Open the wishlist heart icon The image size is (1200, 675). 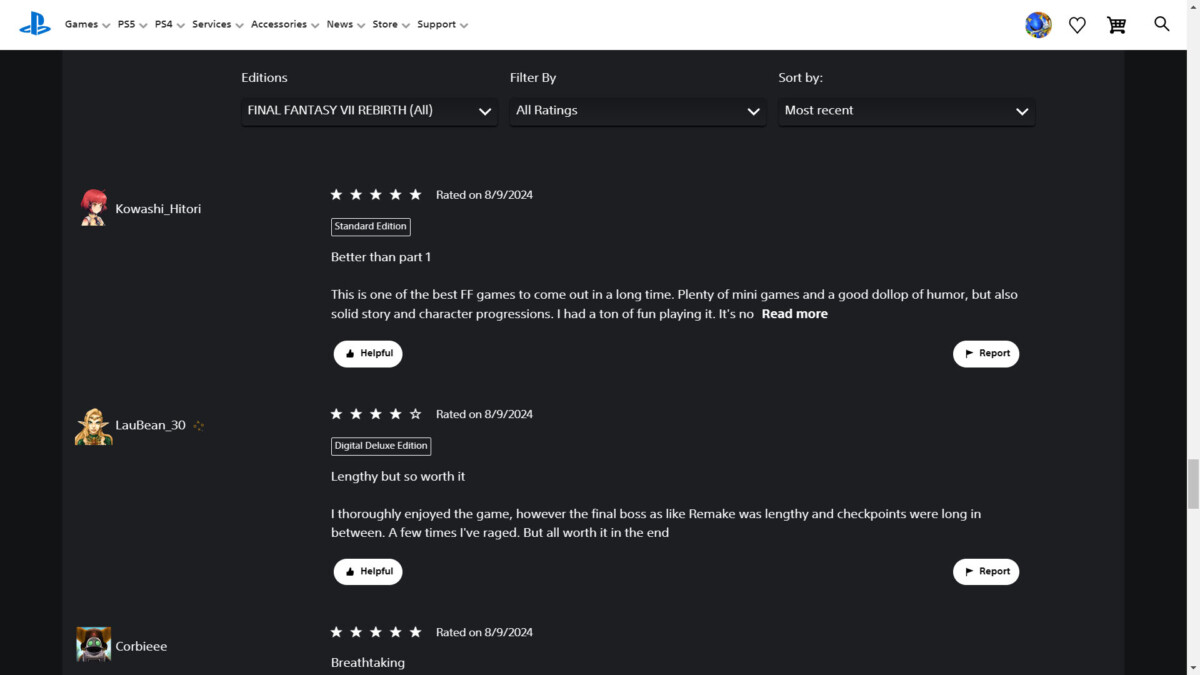(x=1077, y=25)
